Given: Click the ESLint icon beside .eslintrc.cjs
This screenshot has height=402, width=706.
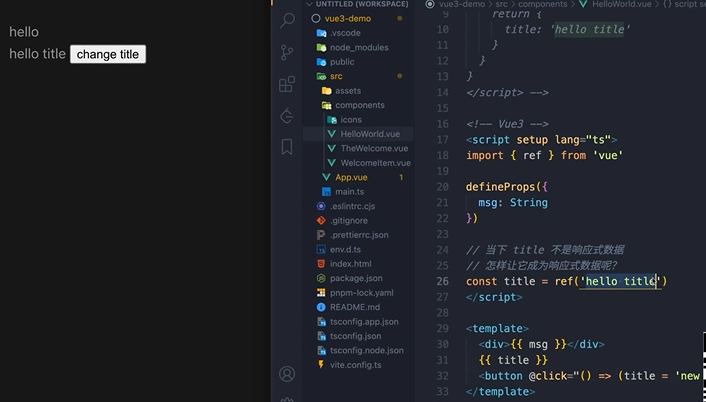Looking at the screenshot, I should coord(321,206).
